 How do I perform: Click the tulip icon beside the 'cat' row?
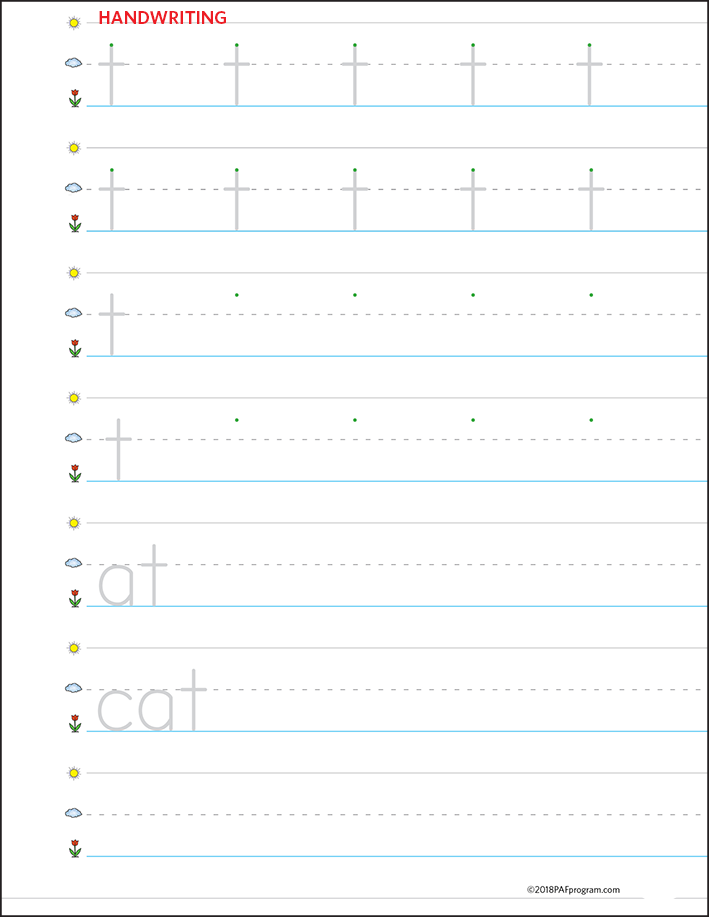point(75,723)
